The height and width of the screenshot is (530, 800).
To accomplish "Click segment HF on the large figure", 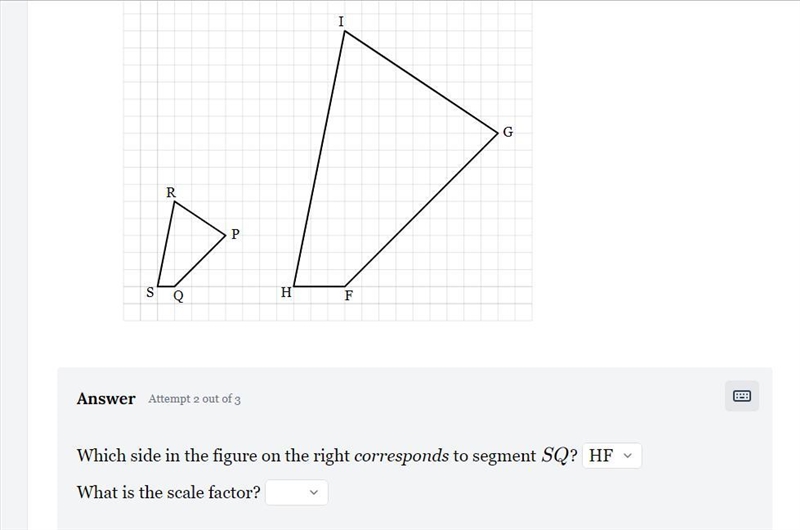I will (x=319, y=286).
